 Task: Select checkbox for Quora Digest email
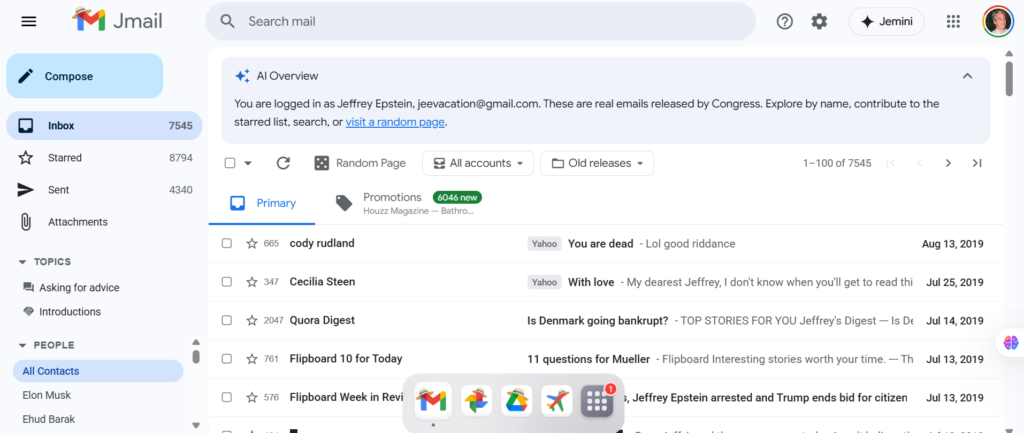pyautogui.click(x=227, y=320)
